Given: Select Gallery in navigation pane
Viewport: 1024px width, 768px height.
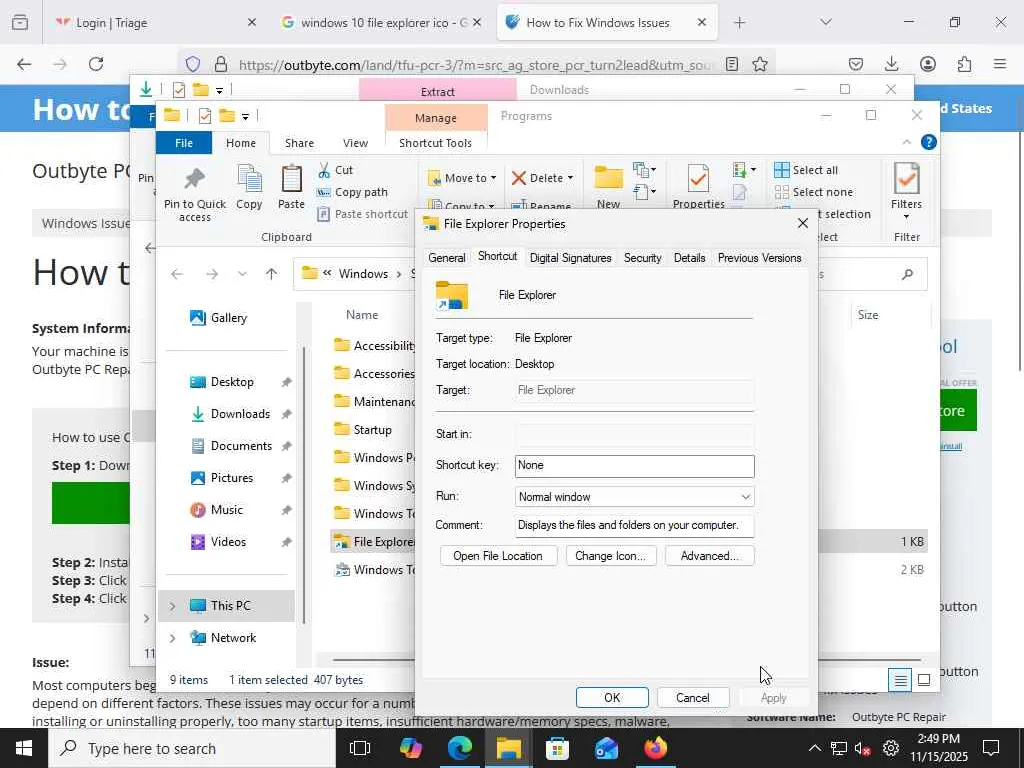Looking at the screenshot, I should pyautogui.click(x=218, y=318).
